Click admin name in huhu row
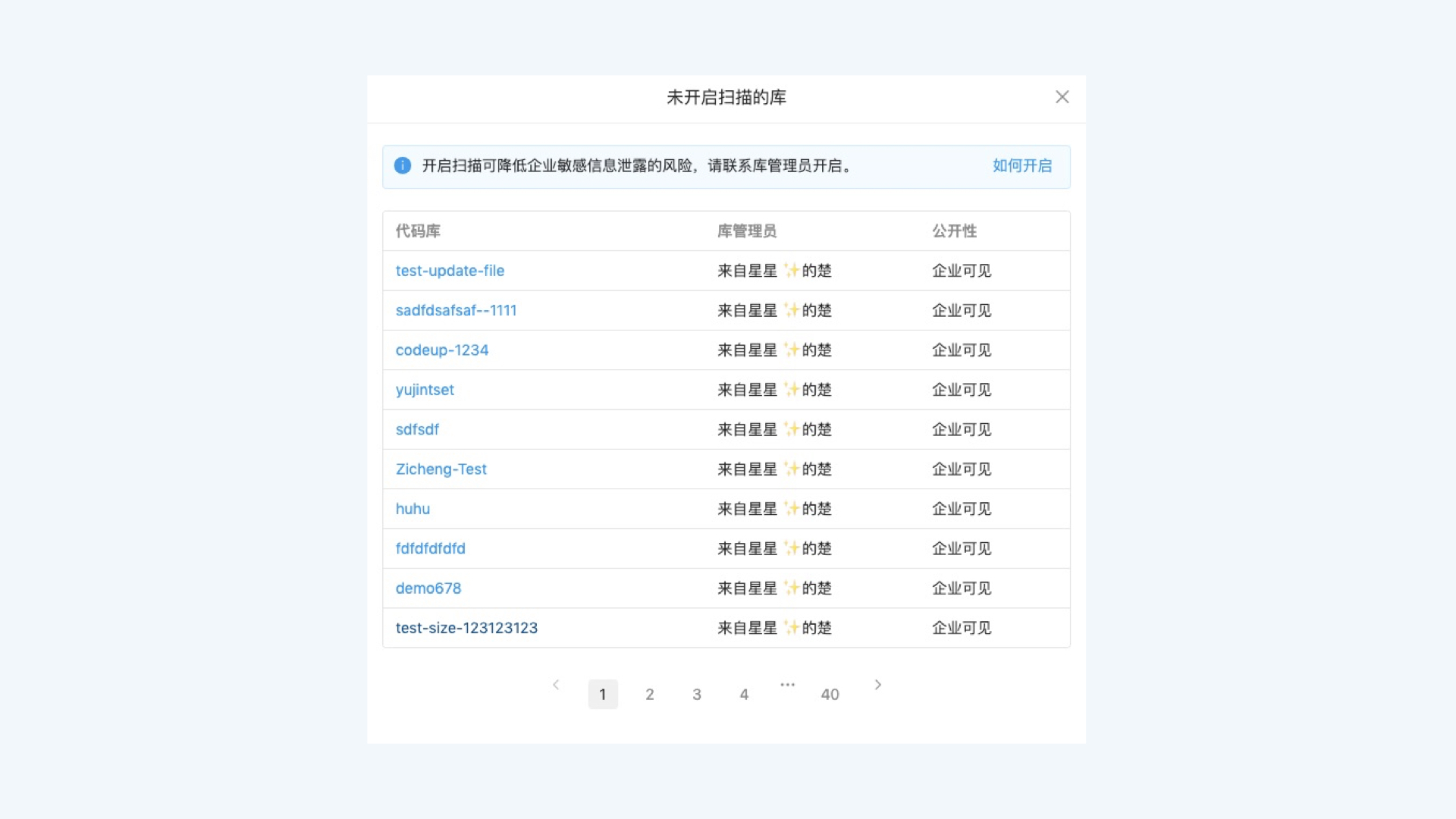 (774, 509)
